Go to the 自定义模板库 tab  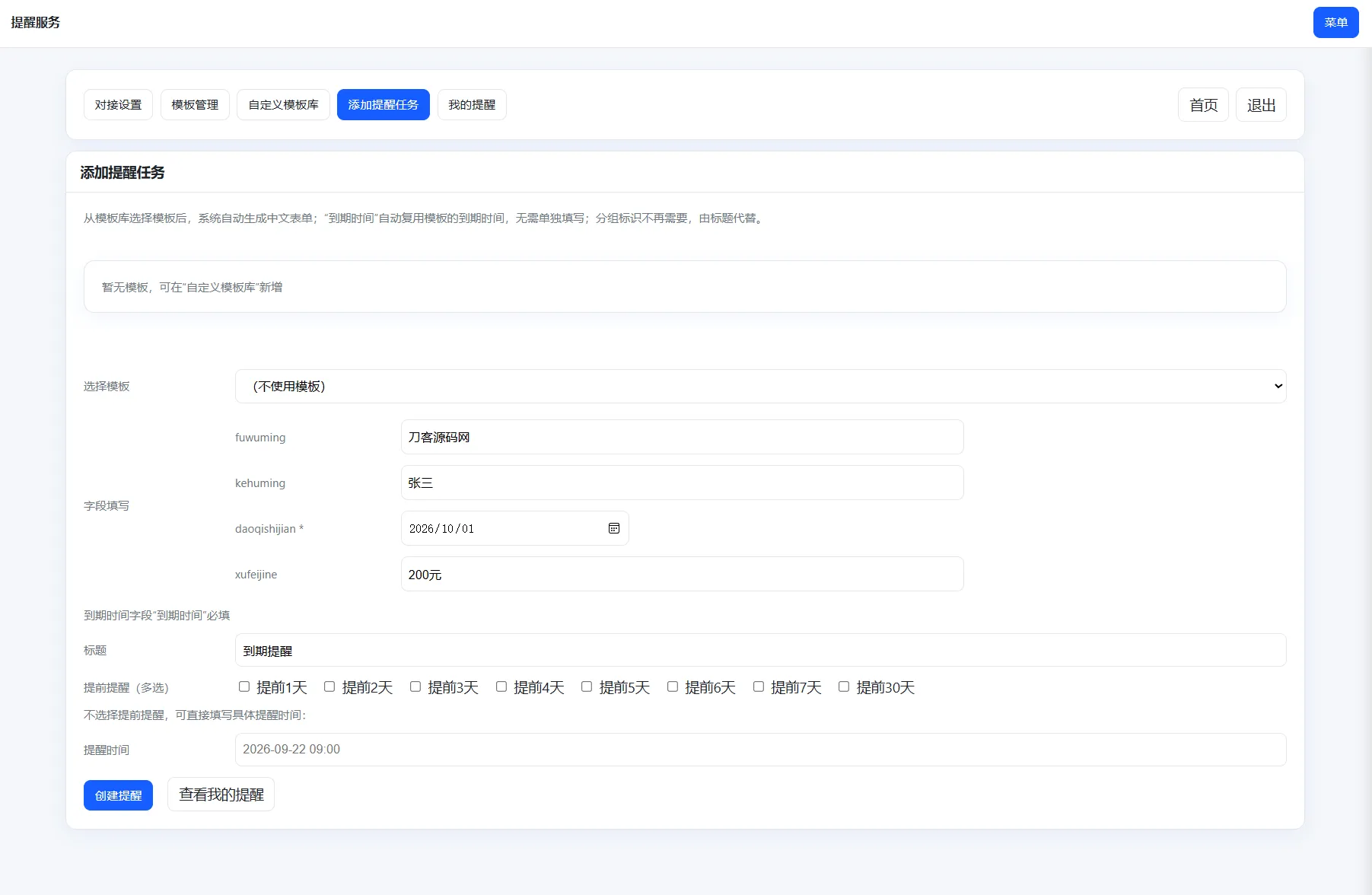coord(283,105)
